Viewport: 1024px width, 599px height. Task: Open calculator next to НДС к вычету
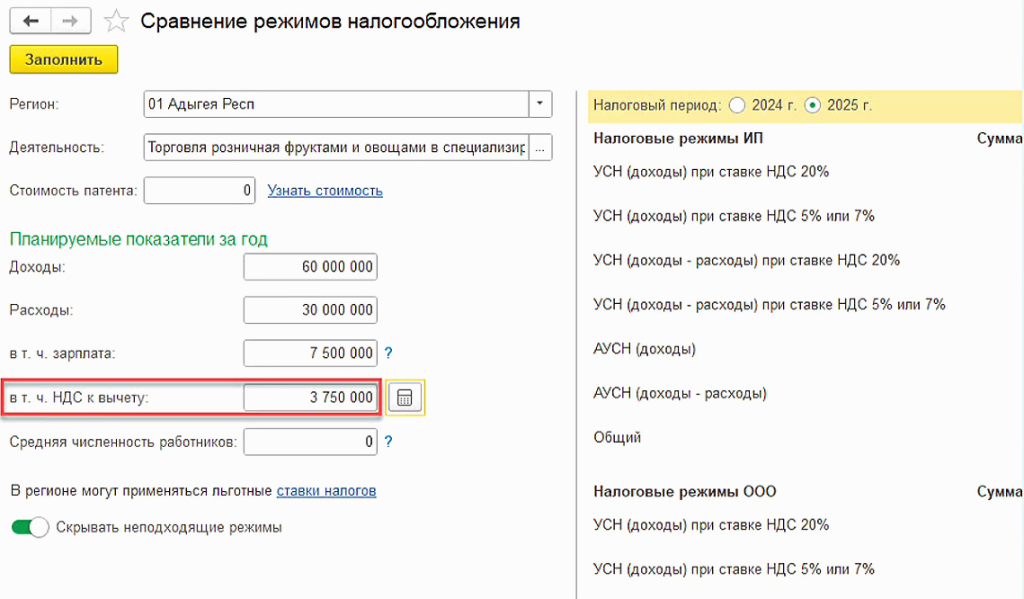coord(405,398)
